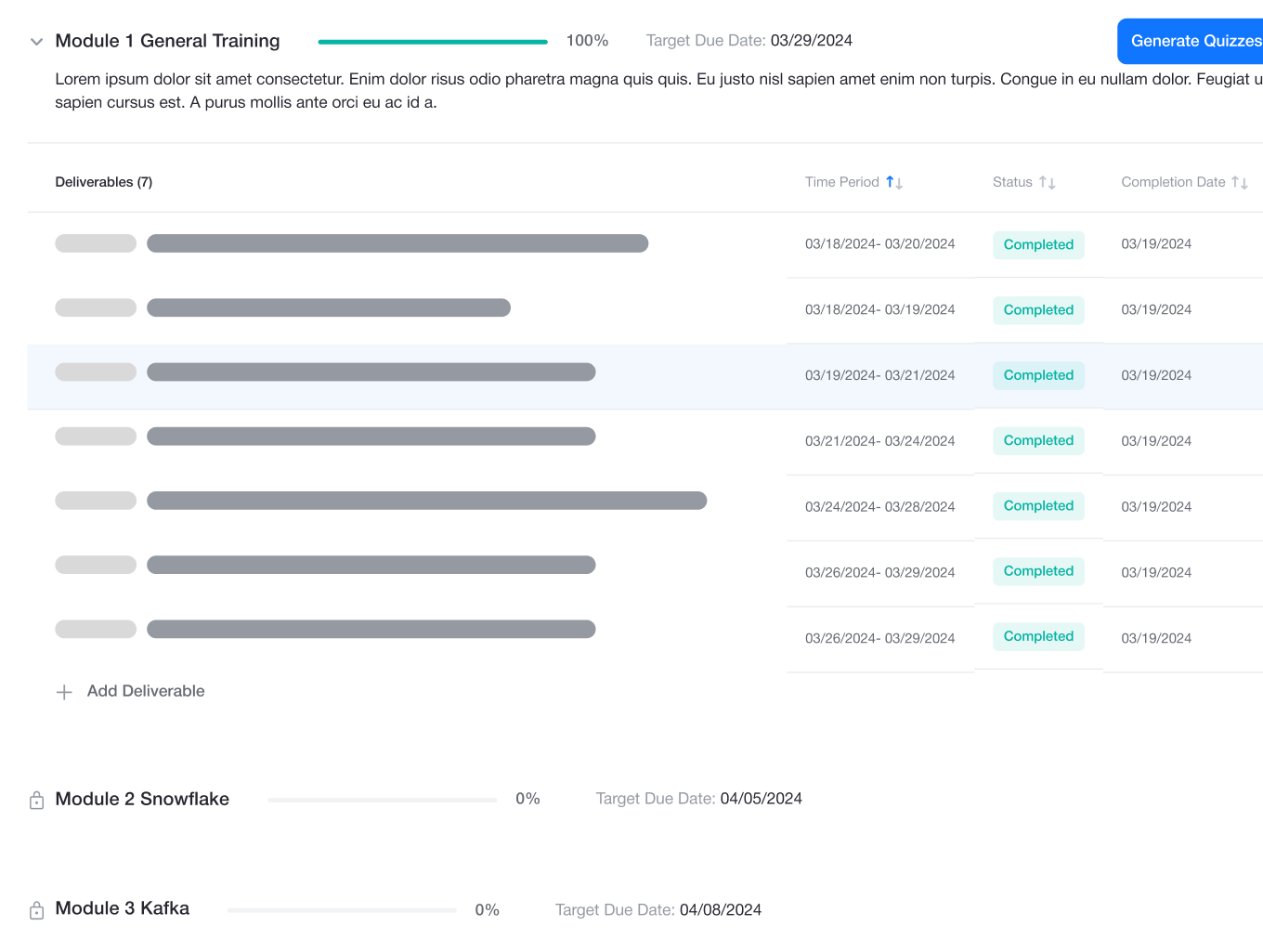
Task: Select the Status column header
Action: [1013, 182]
